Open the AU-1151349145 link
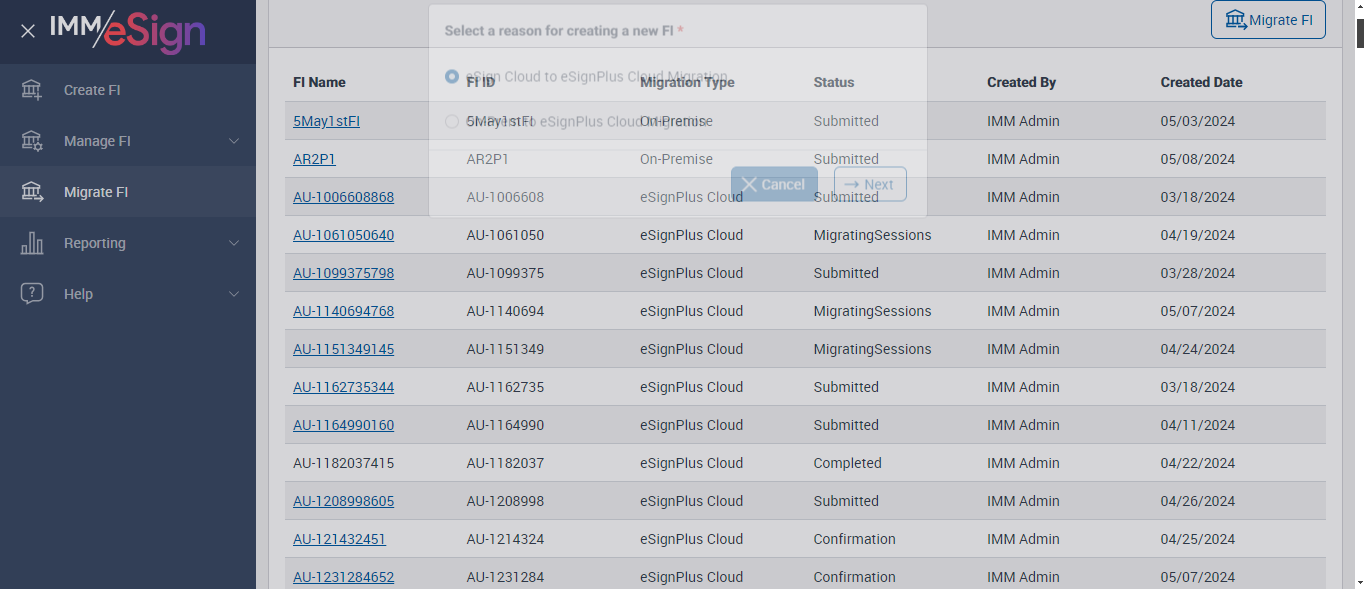1366x589 pixels. click(343, 349)
